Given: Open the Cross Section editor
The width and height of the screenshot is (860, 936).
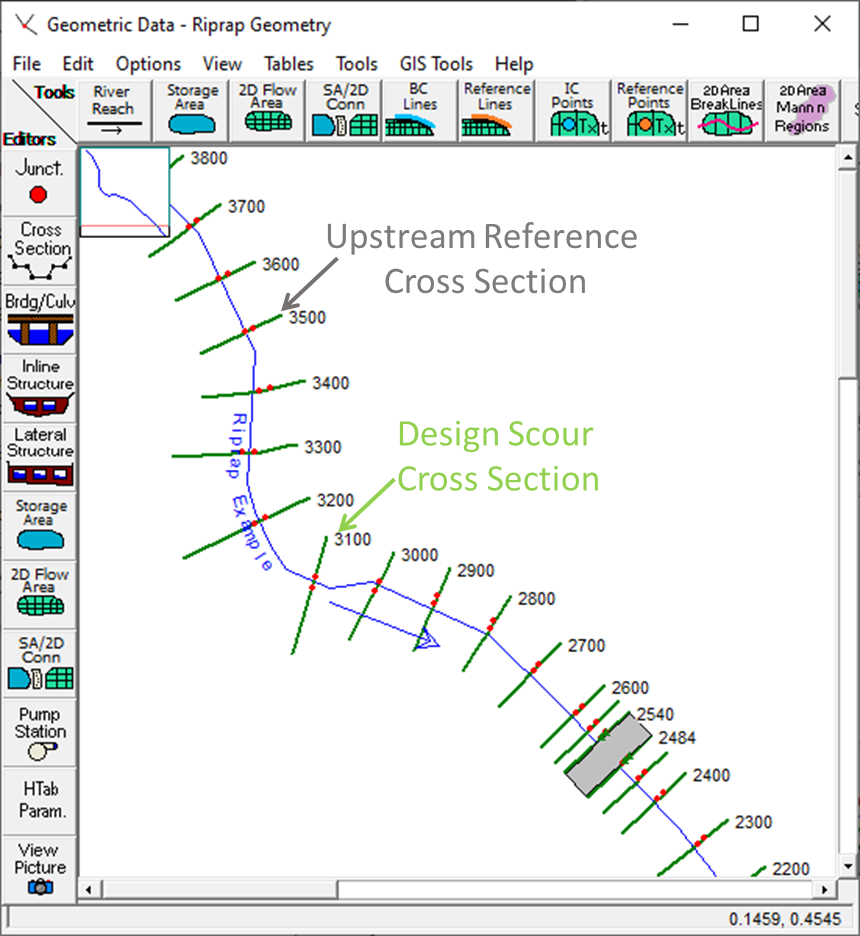Looking at the screenshot, I should [x=40, y=250].
